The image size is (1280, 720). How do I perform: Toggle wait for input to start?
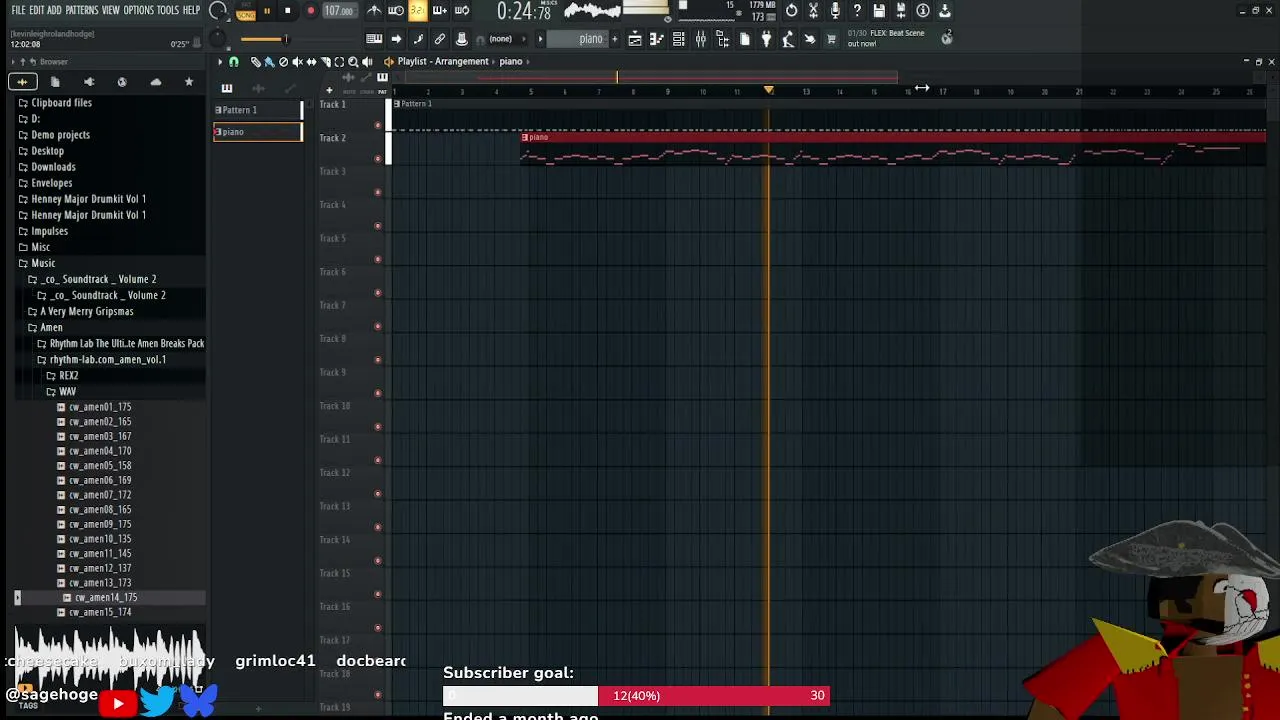point(396,11)
